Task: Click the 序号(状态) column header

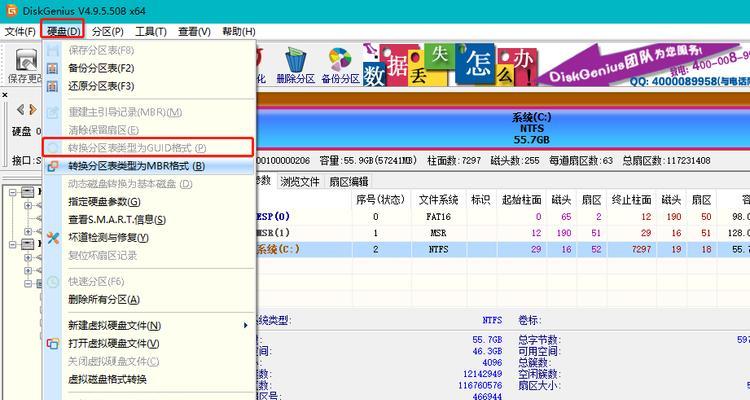Action: click(x=381, y=200)
